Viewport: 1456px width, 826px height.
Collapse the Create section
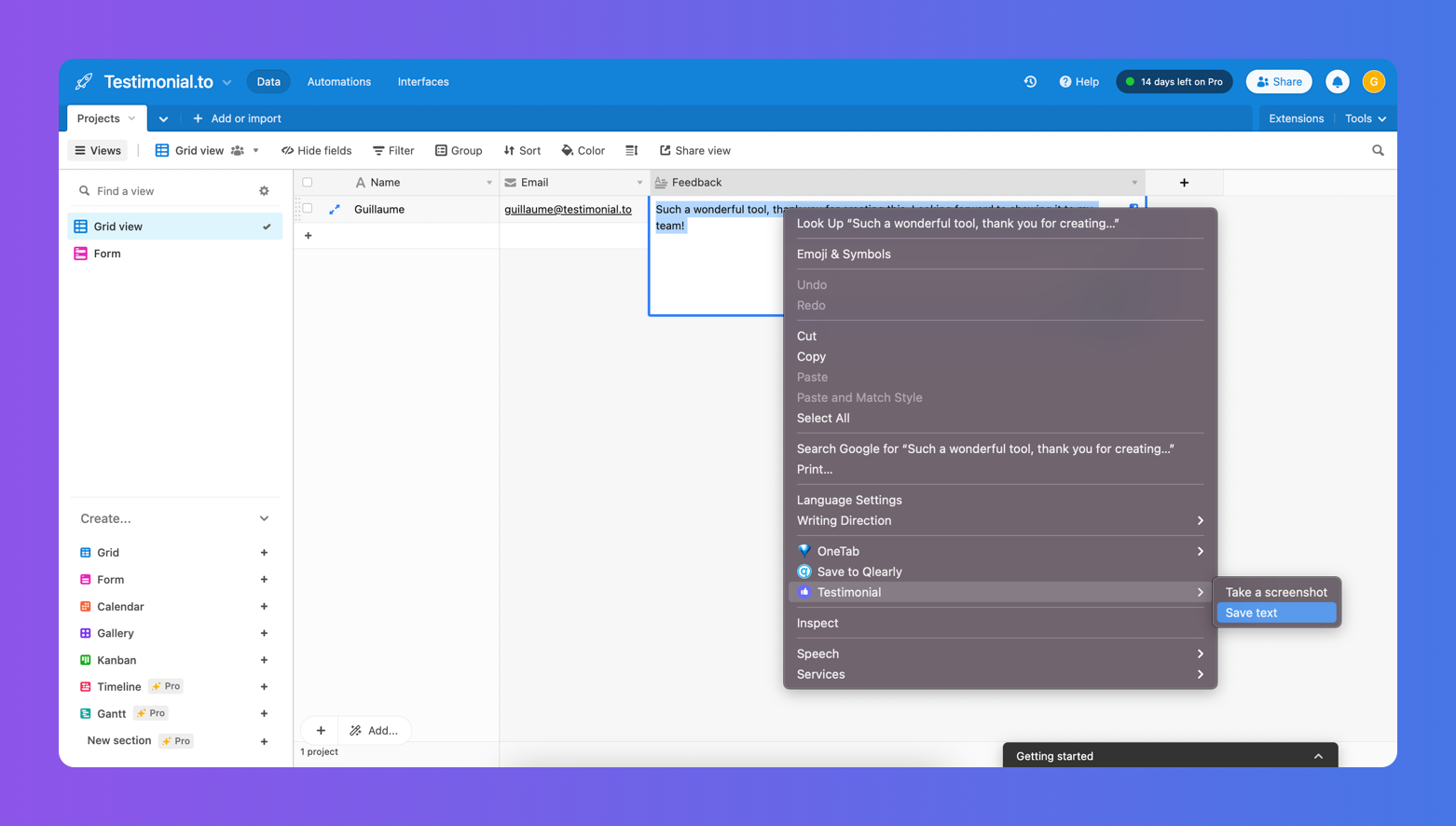264,519
